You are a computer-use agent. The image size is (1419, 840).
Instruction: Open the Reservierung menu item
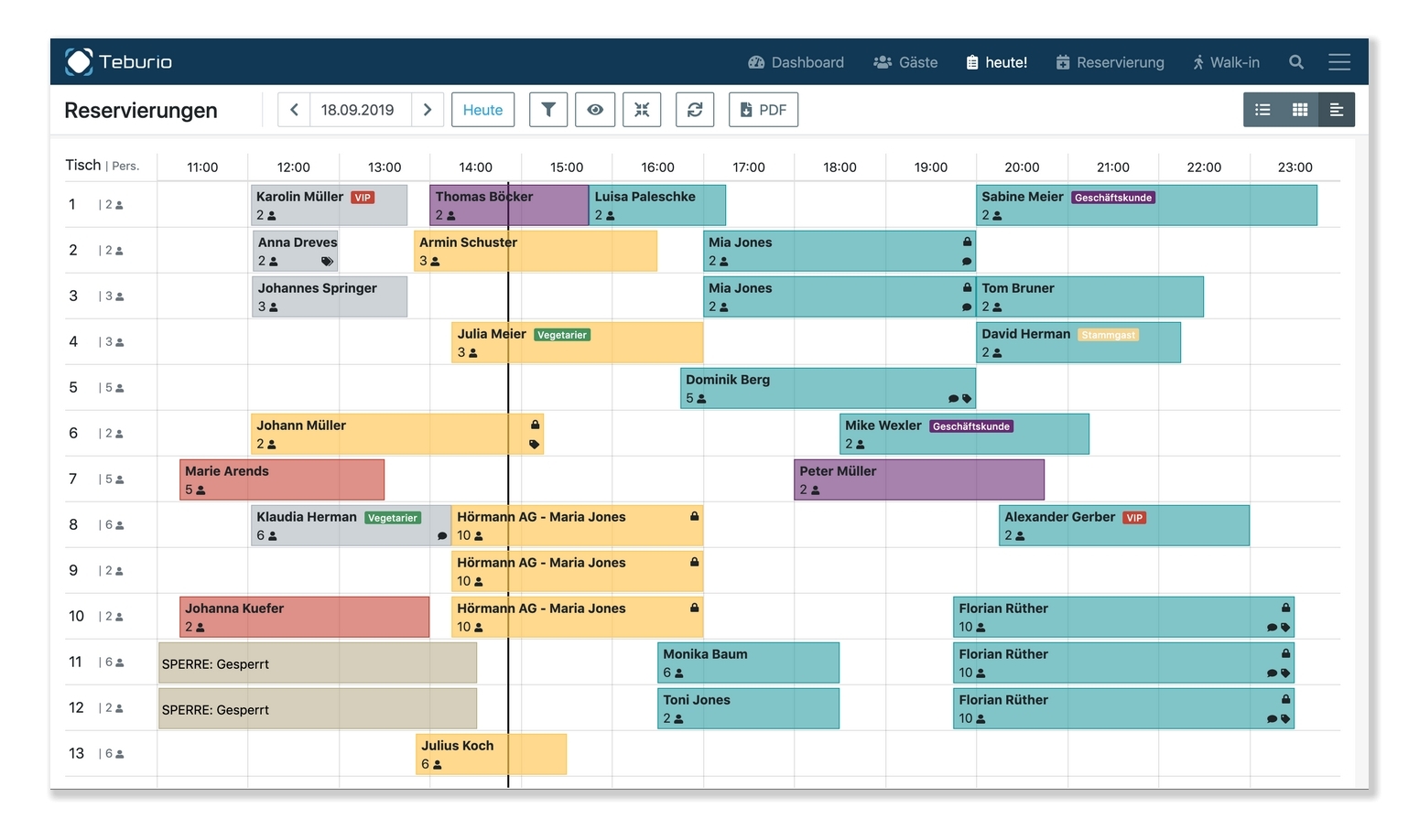pyautogui.click(x=1110, y=62)
